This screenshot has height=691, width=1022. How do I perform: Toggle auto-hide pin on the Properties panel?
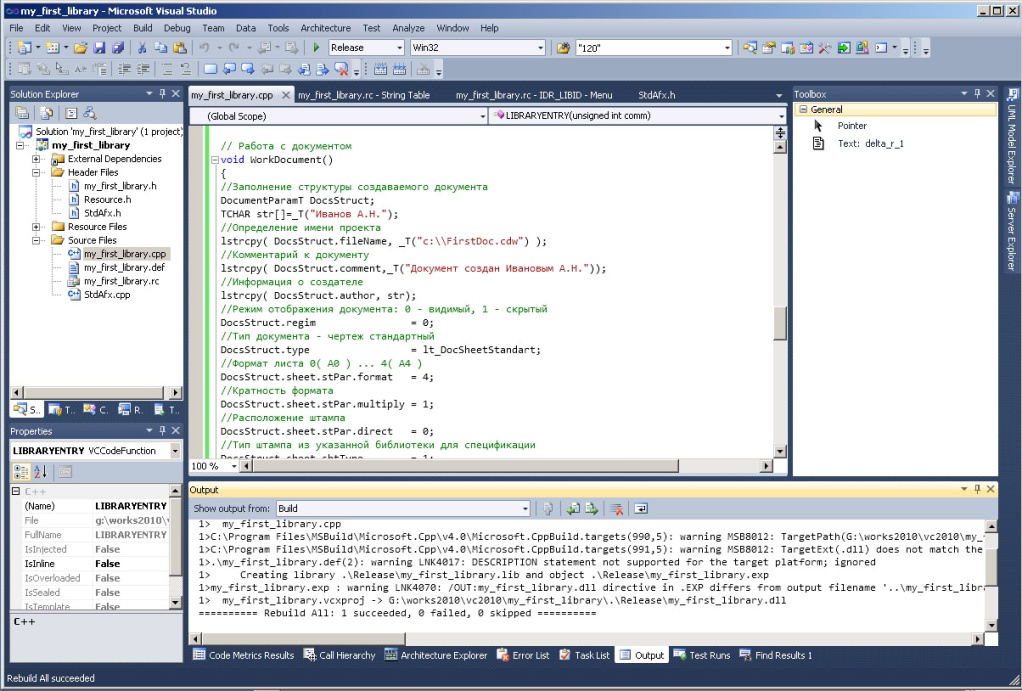click(x=162, y=431)
